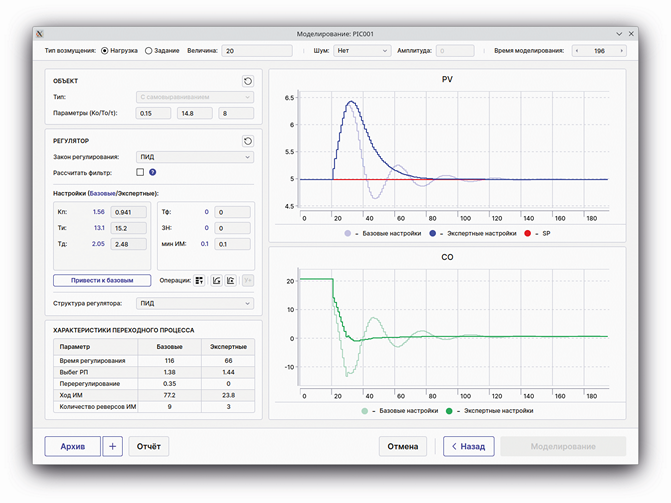Expand the Закон регулирования dropdown
The height and width of the screenshot is (503, 671).
click(x=194, y=157)
